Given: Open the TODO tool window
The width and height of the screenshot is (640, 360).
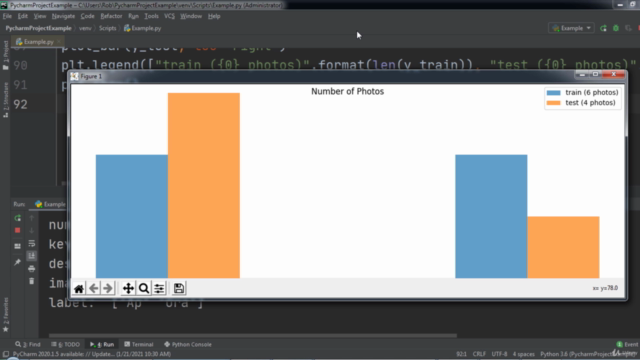Looking at the screenshot, I should (65, 344).
